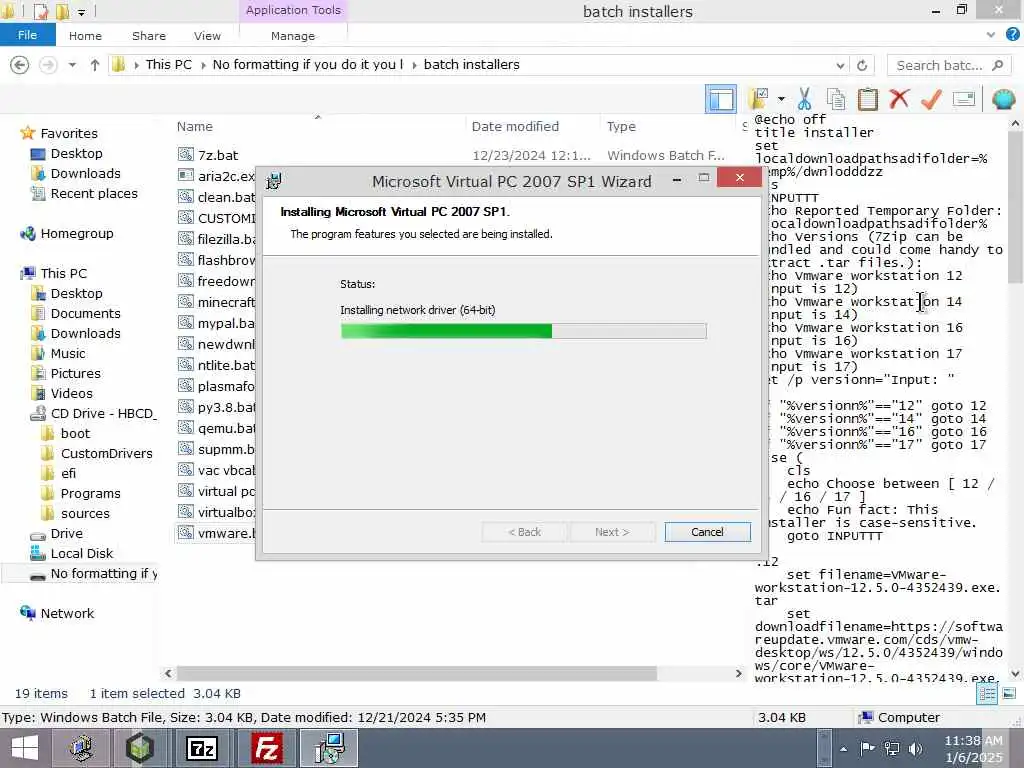Click the Rename icon in toolbar

point(963,99)
